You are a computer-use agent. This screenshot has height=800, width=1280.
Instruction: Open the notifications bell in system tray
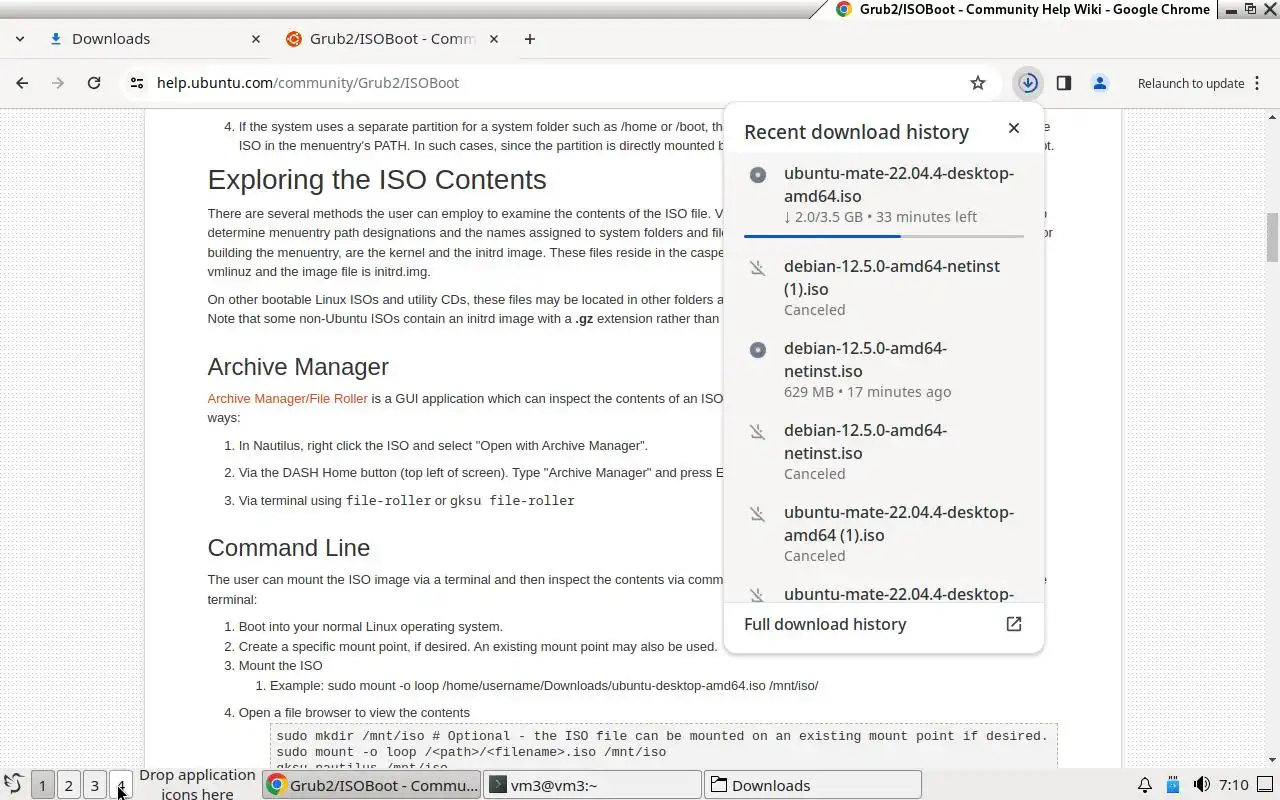(x=1145, y=785)
